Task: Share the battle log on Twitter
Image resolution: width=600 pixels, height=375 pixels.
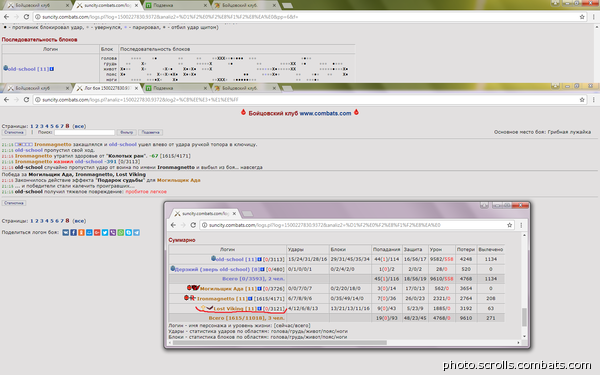Action: pyautogui.click(x=105, y=232)
